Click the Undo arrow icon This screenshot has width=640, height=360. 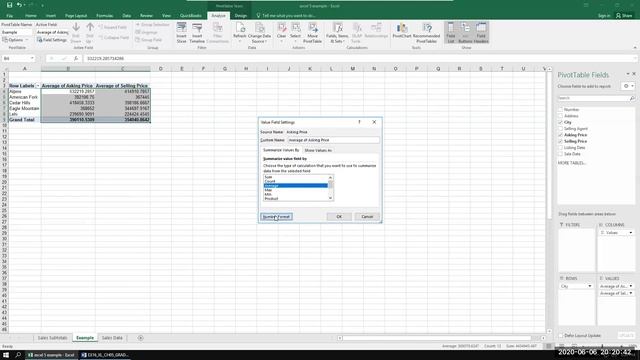click(x=19, y=5)
